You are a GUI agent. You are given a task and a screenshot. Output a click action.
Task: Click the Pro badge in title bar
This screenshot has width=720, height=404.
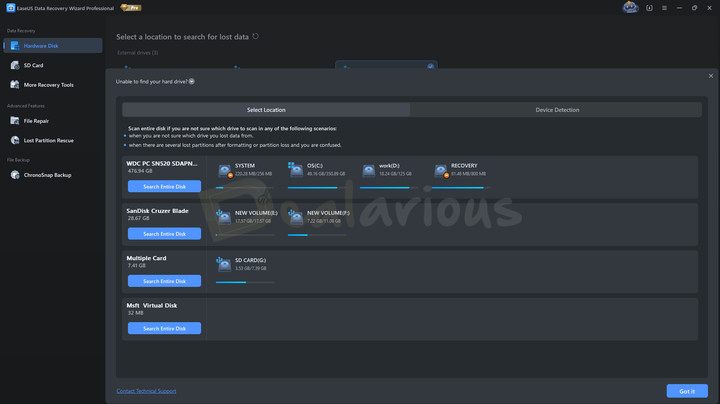tap(131, 8)
